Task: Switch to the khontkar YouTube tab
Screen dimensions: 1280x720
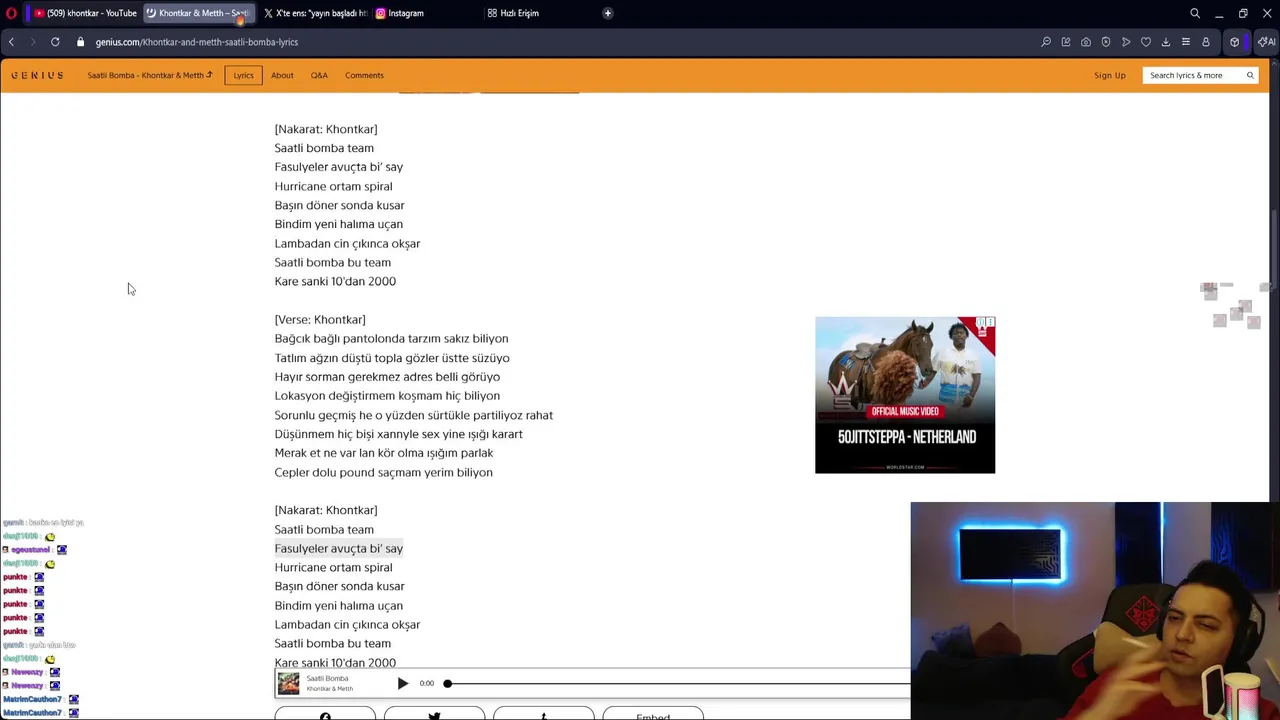Action: coord(84,13)
